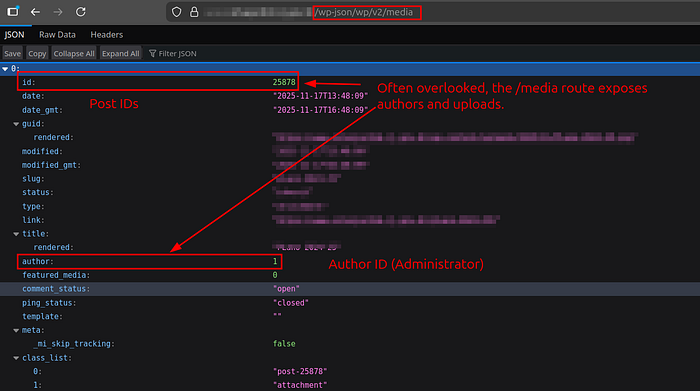700x391 pixels.
Task: Click the site security padlock icon
Action: [x=194, y=12]
